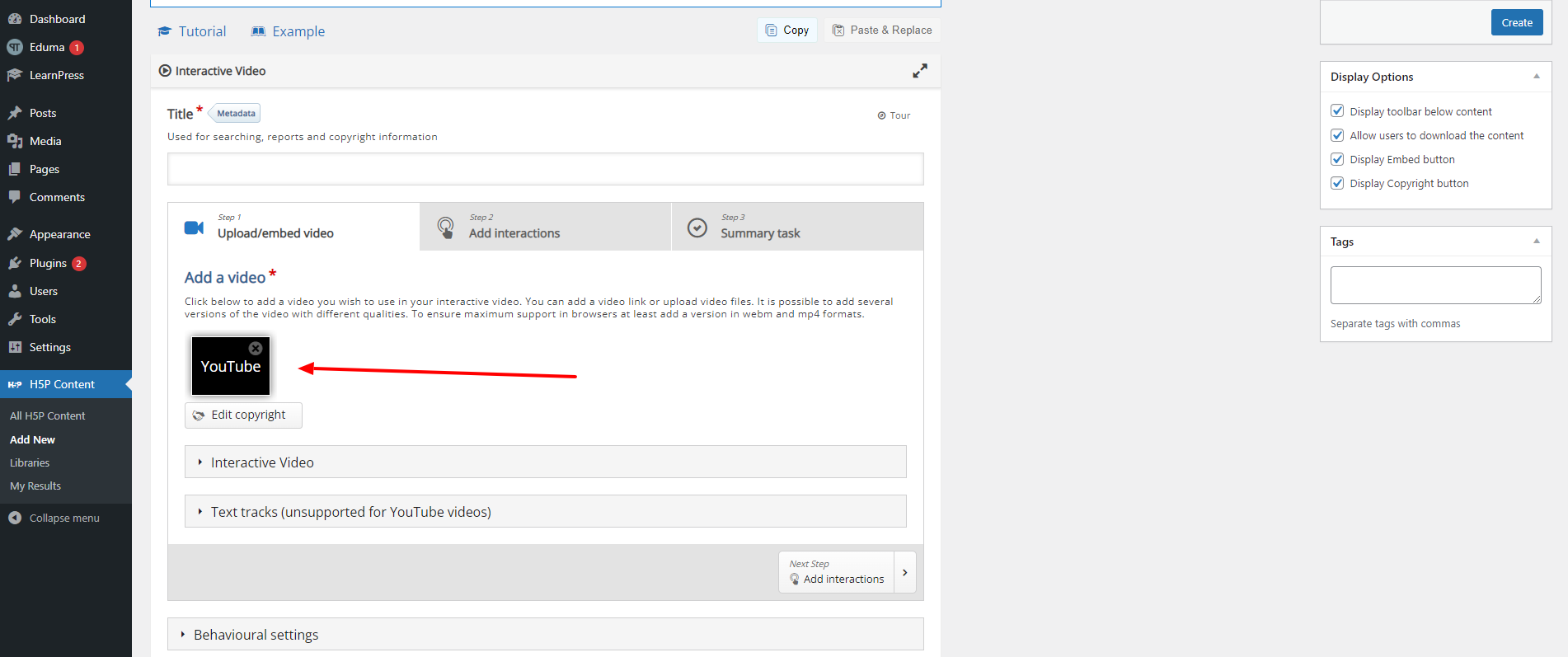Viewport: 1568px width, 657px height.
Task: Click the fullscreen expand arrows icon
Action: [920, 71]
